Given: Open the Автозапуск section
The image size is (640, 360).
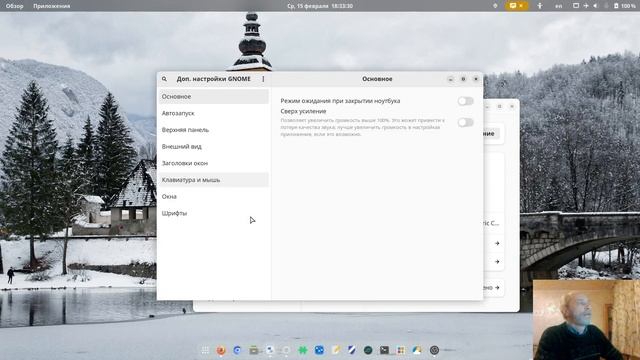Looking at the screenshot, I should (213, 113).
